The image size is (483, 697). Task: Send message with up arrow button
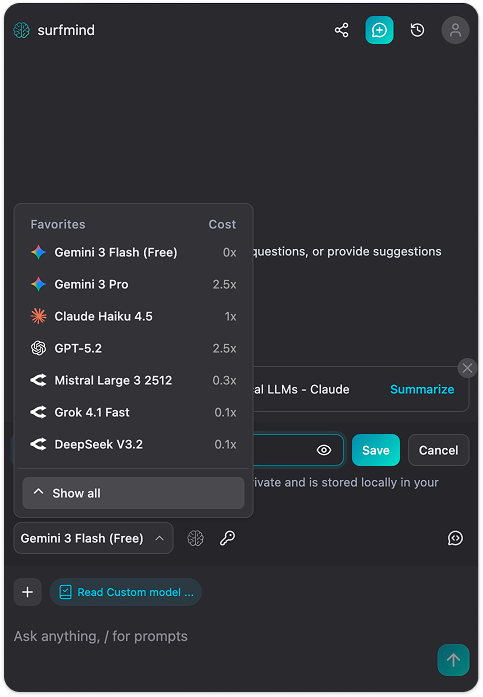point(453,660)
